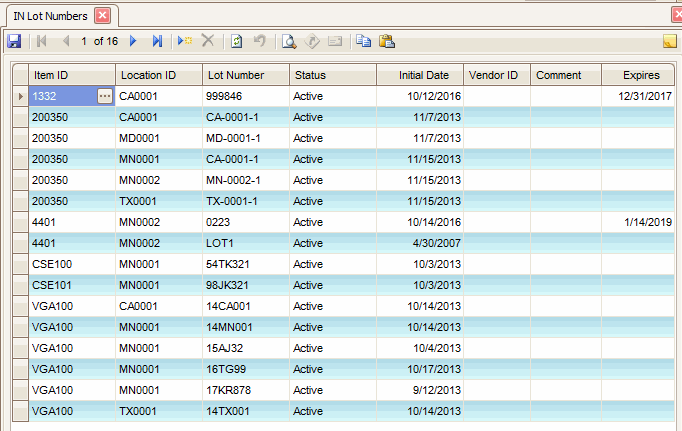This screenshot has height=431, width=682.
Task: Refresh the lot numbers list
Action: click(237, 41)
